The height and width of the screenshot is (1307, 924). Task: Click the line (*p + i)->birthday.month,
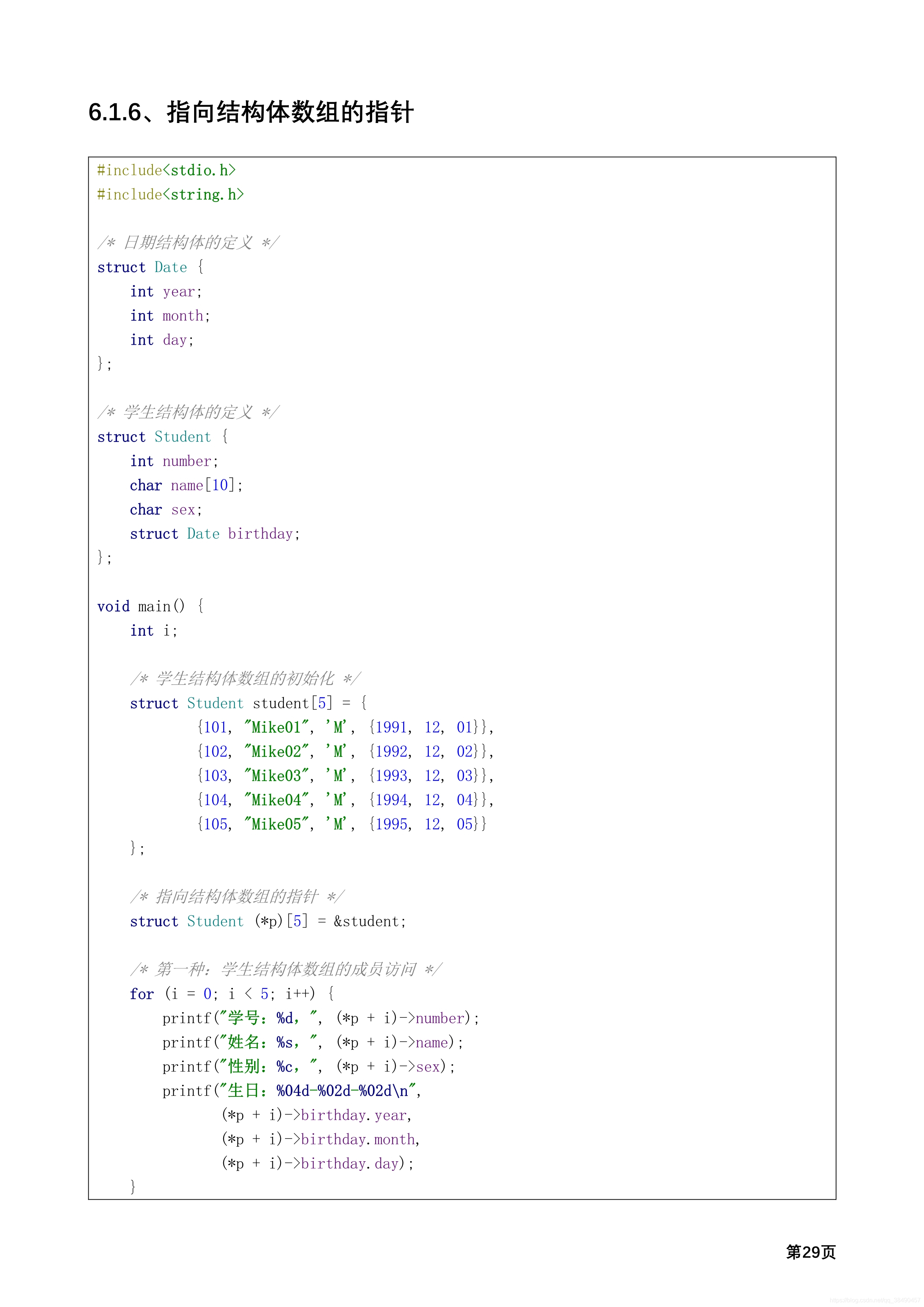(x=320, y=1139)
